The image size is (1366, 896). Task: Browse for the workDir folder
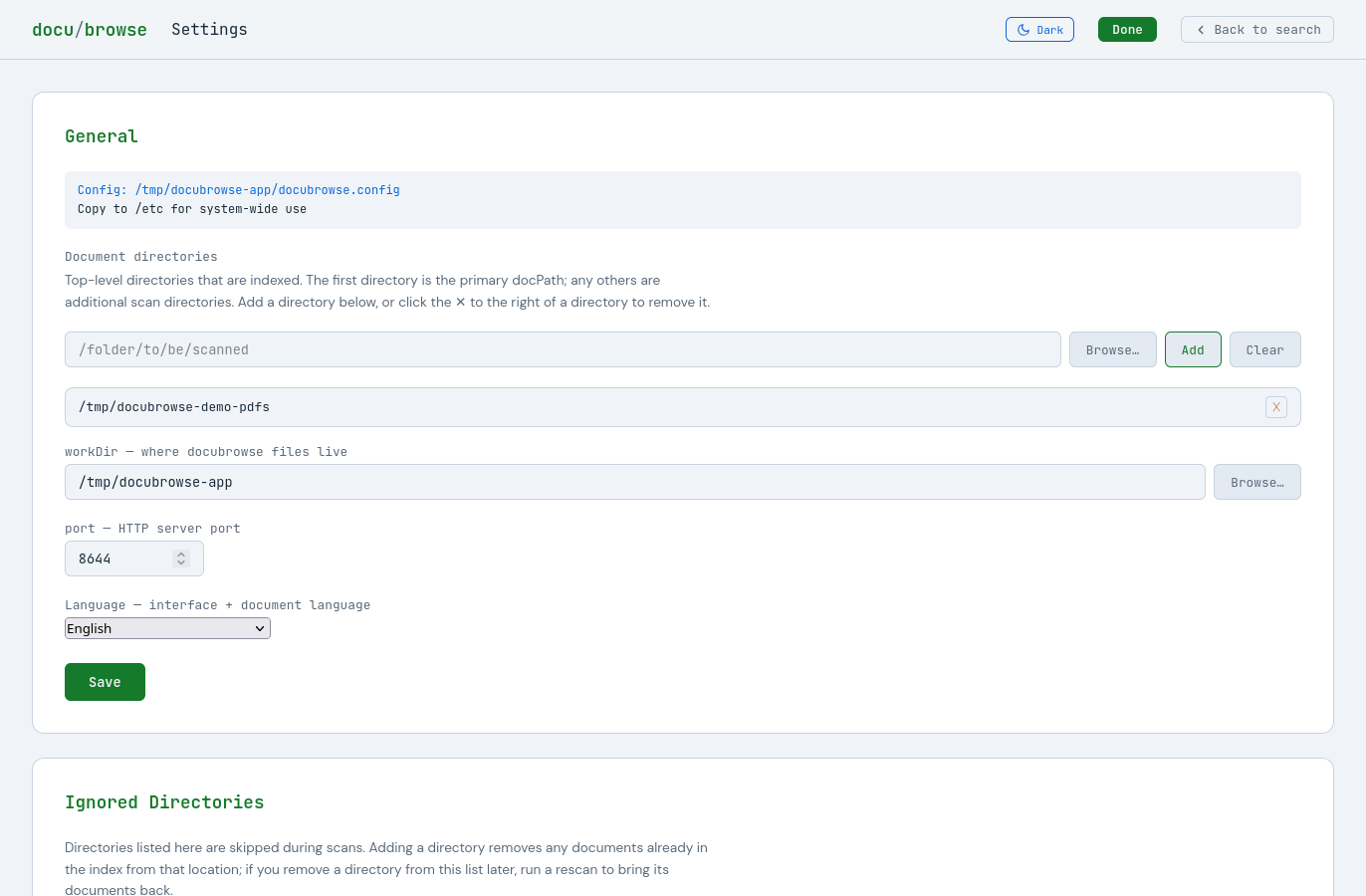(1257, 482)
